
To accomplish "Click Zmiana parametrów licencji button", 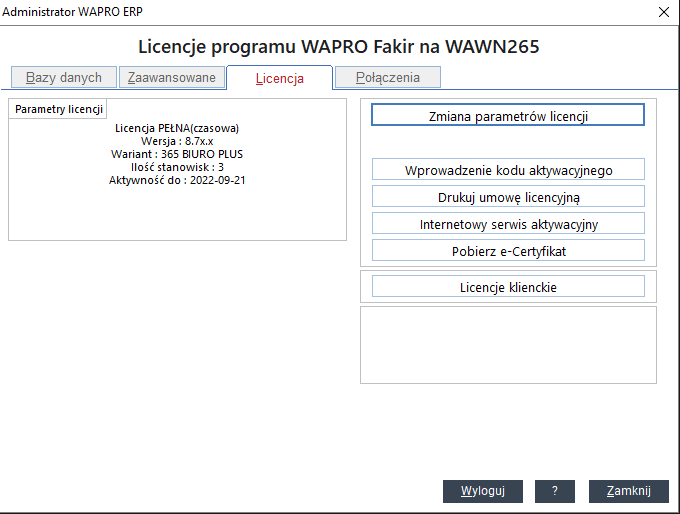I will [x=508, y=115].
